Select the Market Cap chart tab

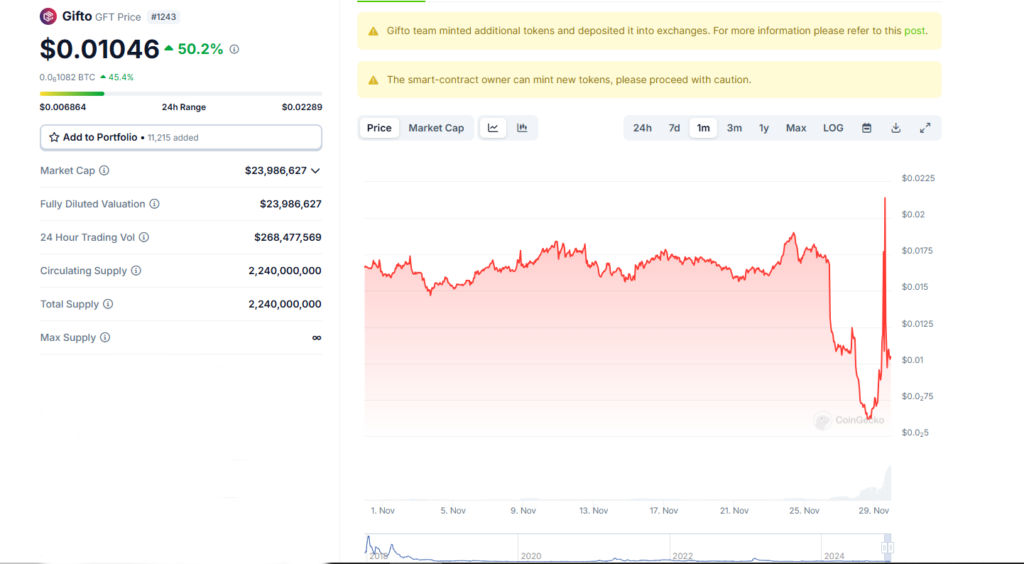pos(436,128)
